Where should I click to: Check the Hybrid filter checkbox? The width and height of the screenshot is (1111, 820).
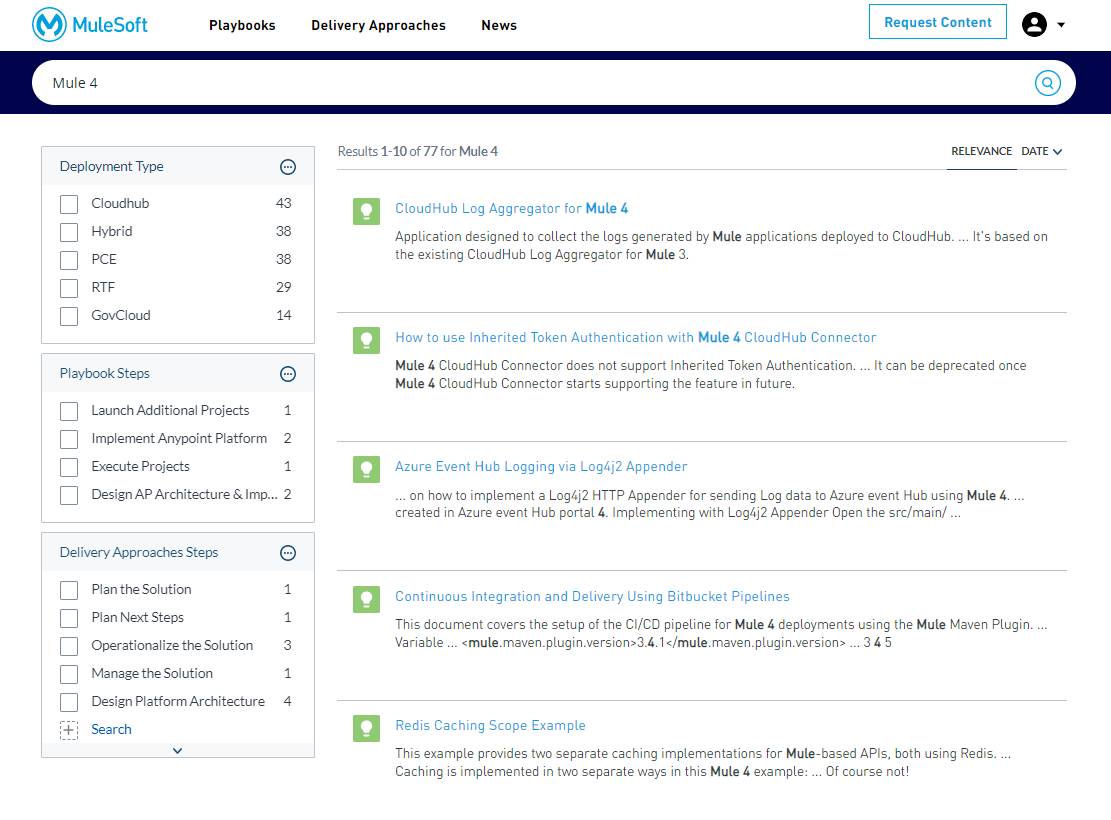point(69,232)
